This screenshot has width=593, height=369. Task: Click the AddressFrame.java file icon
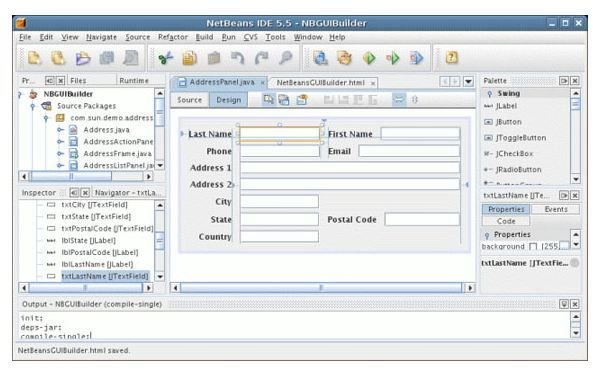coord(73,153)
